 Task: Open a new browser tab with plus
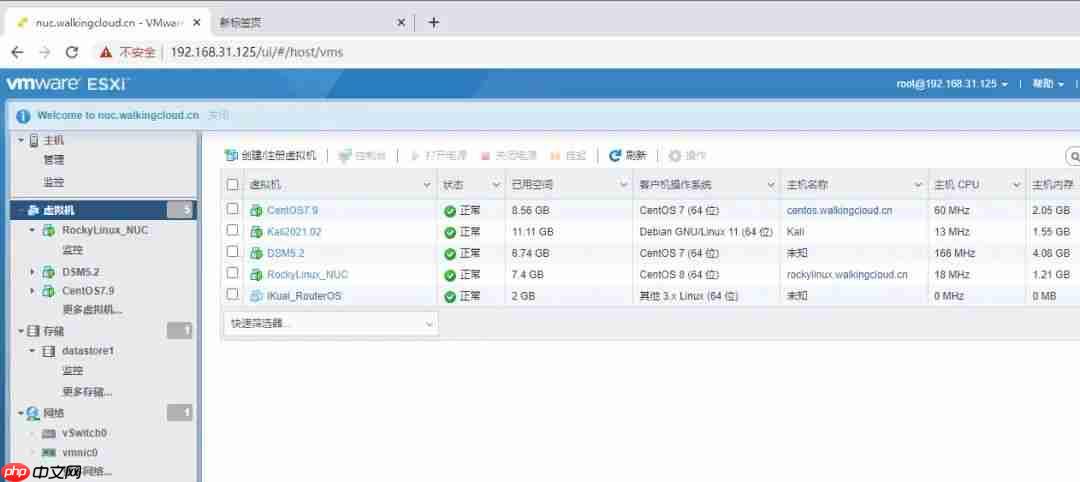click(x=433, y=23)
